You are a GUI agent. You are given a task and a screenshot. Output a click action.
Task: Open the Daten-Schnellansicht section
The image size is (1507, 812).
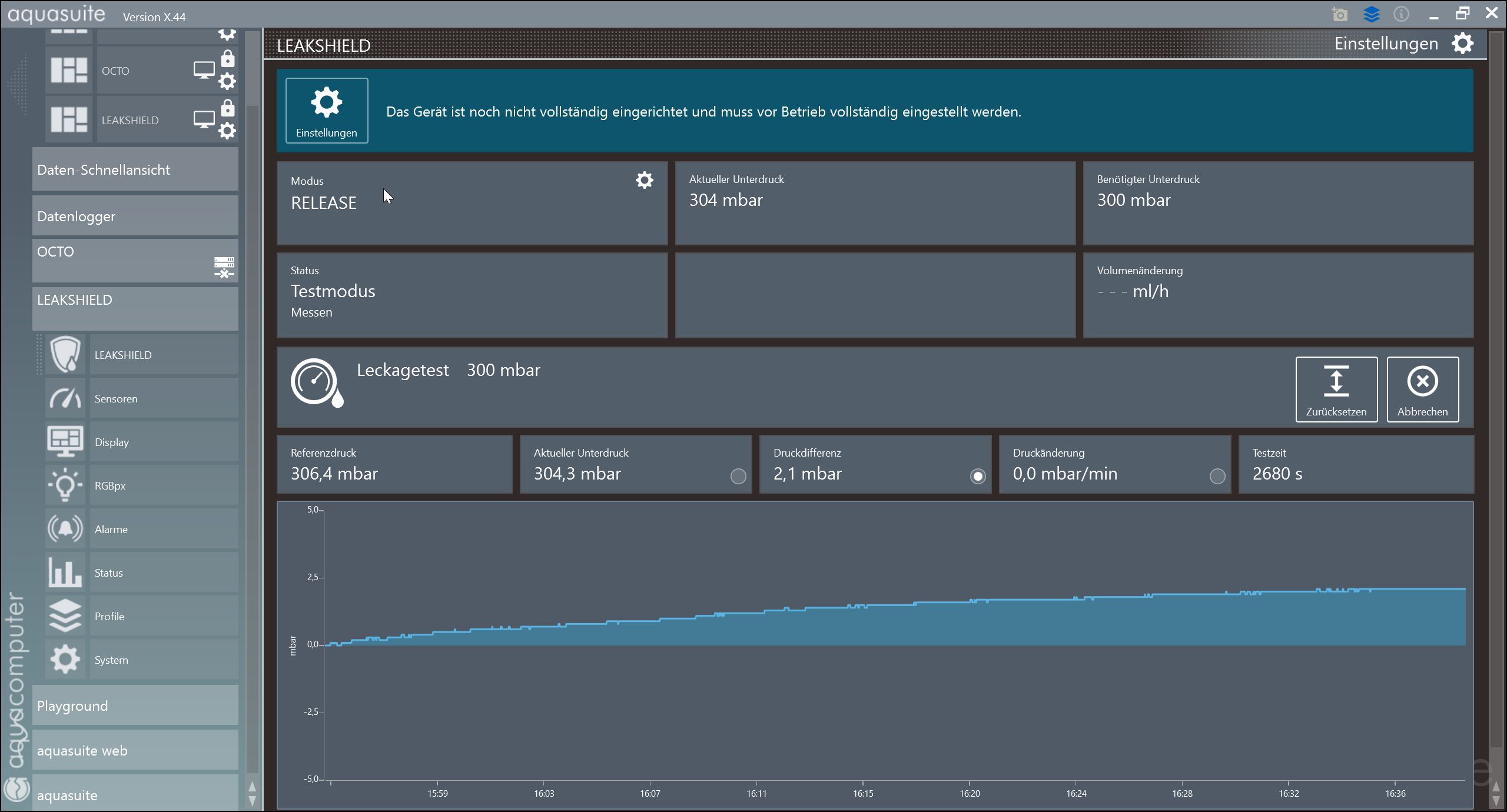point(135,169)
